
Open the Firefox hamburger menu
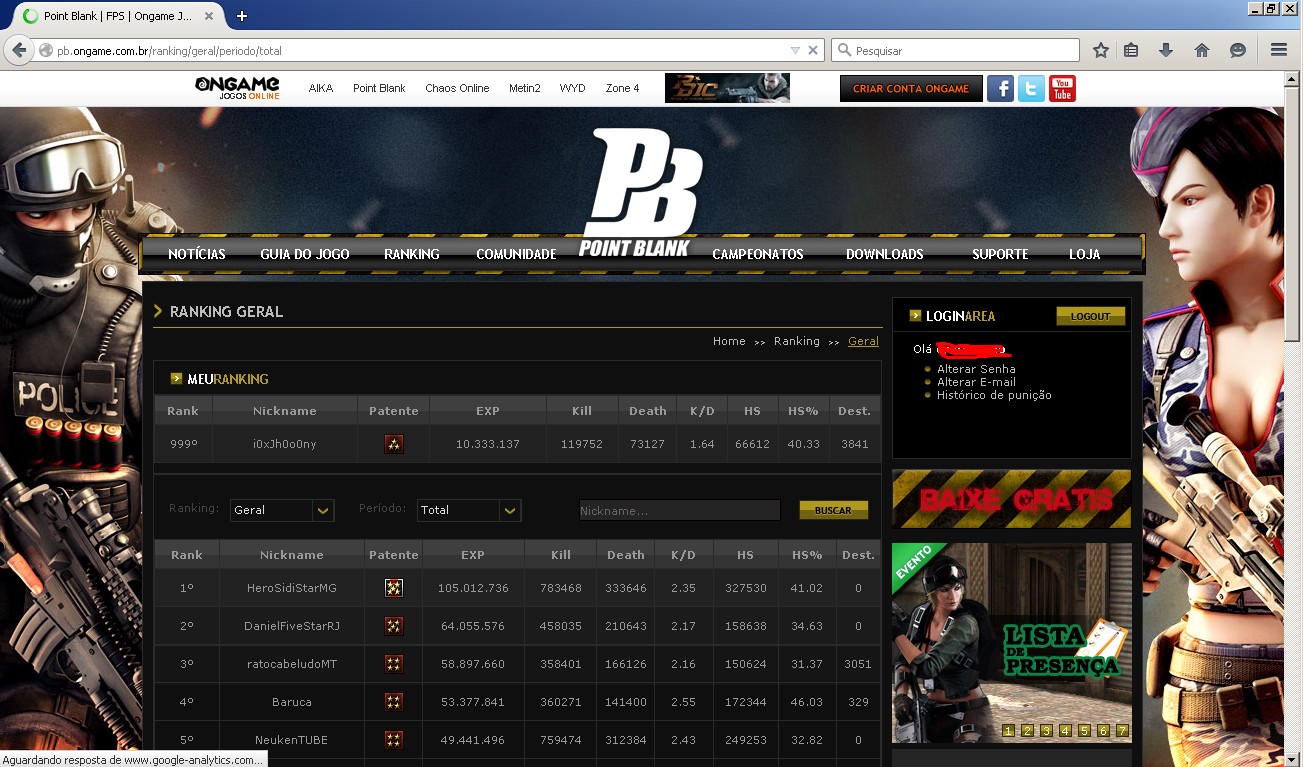(x=1279, y=50)
